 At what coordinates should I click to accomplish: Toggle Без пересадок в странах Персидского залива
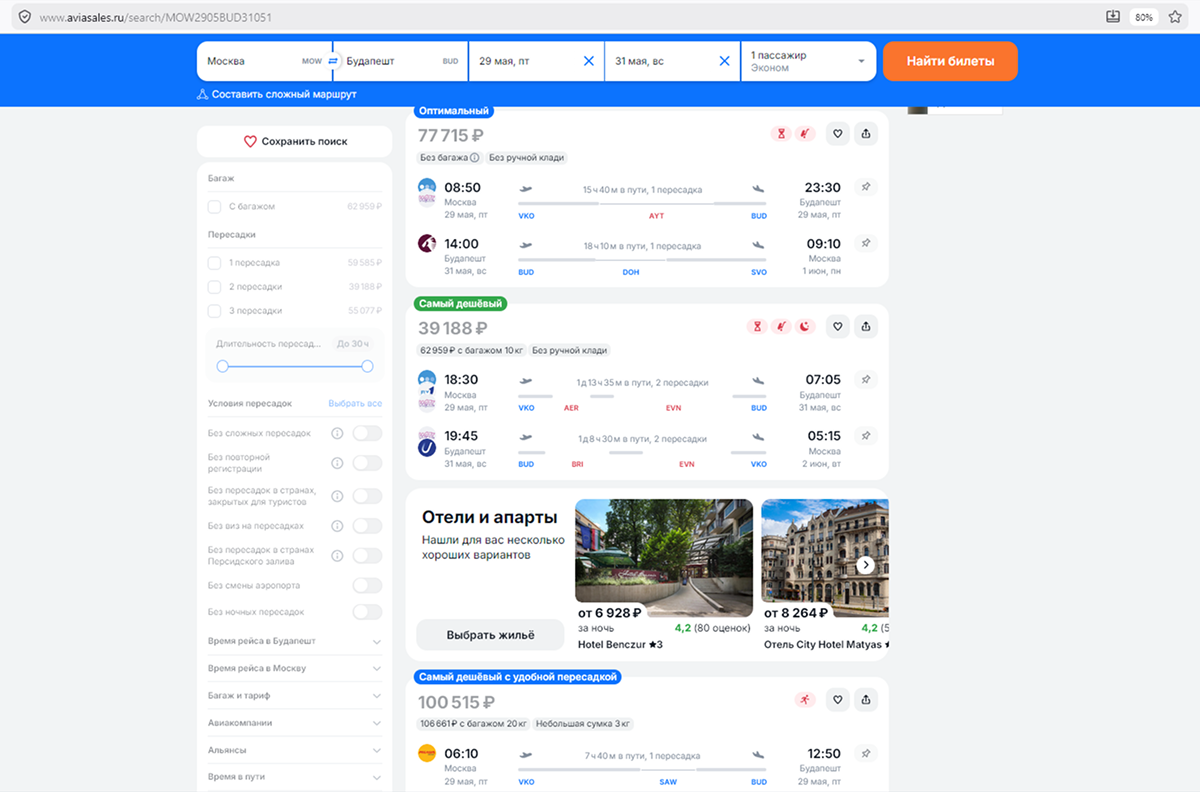click(x=367, y=556)
